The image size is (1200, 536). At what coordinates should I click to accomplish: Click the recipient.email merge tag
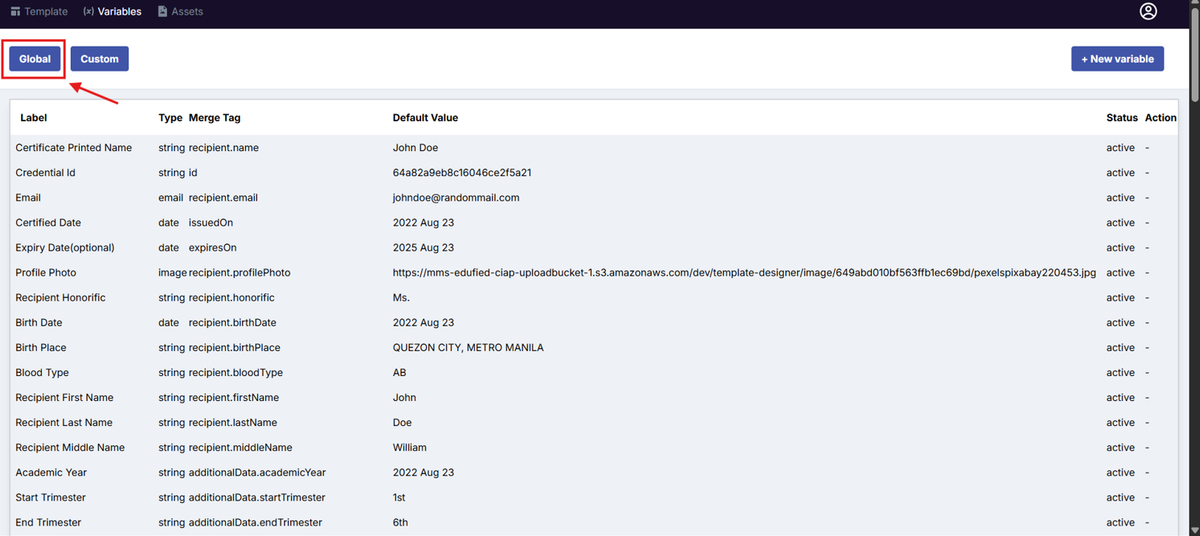pyautogui.click(x=224, y=198)
